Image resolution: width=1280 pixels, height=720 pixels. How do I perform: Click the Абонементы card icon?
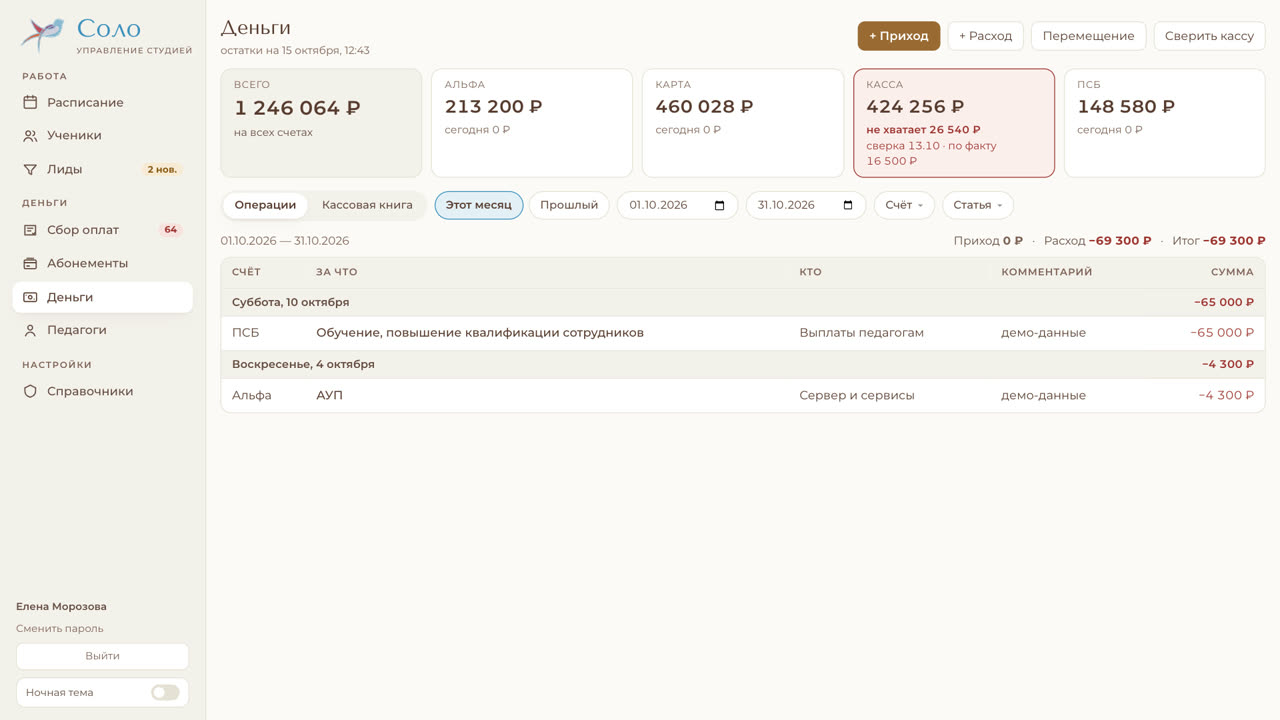[30, 263]
